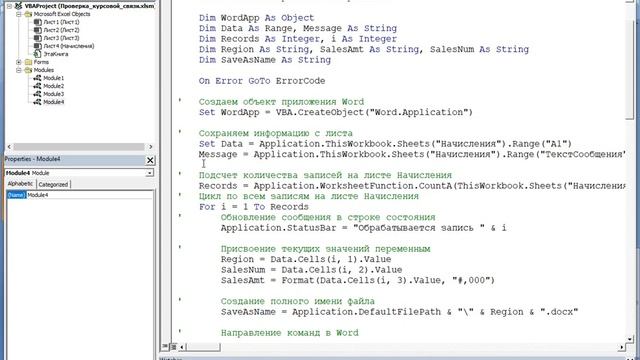640x360 pixels.
Task: Select Module4 label in the Modules folder
Action: pyautogui.click(x=53, y=102)
